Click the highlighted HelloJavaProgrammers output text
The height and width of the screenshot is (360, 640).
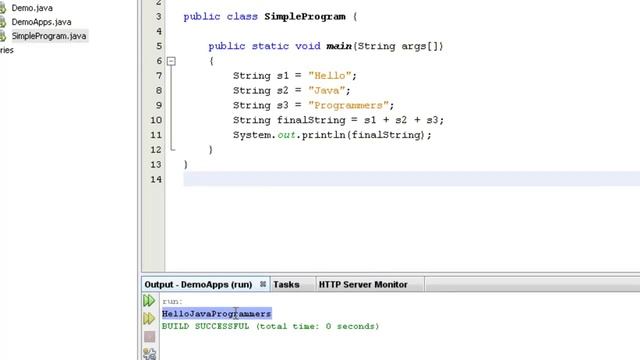pos(216,314)
